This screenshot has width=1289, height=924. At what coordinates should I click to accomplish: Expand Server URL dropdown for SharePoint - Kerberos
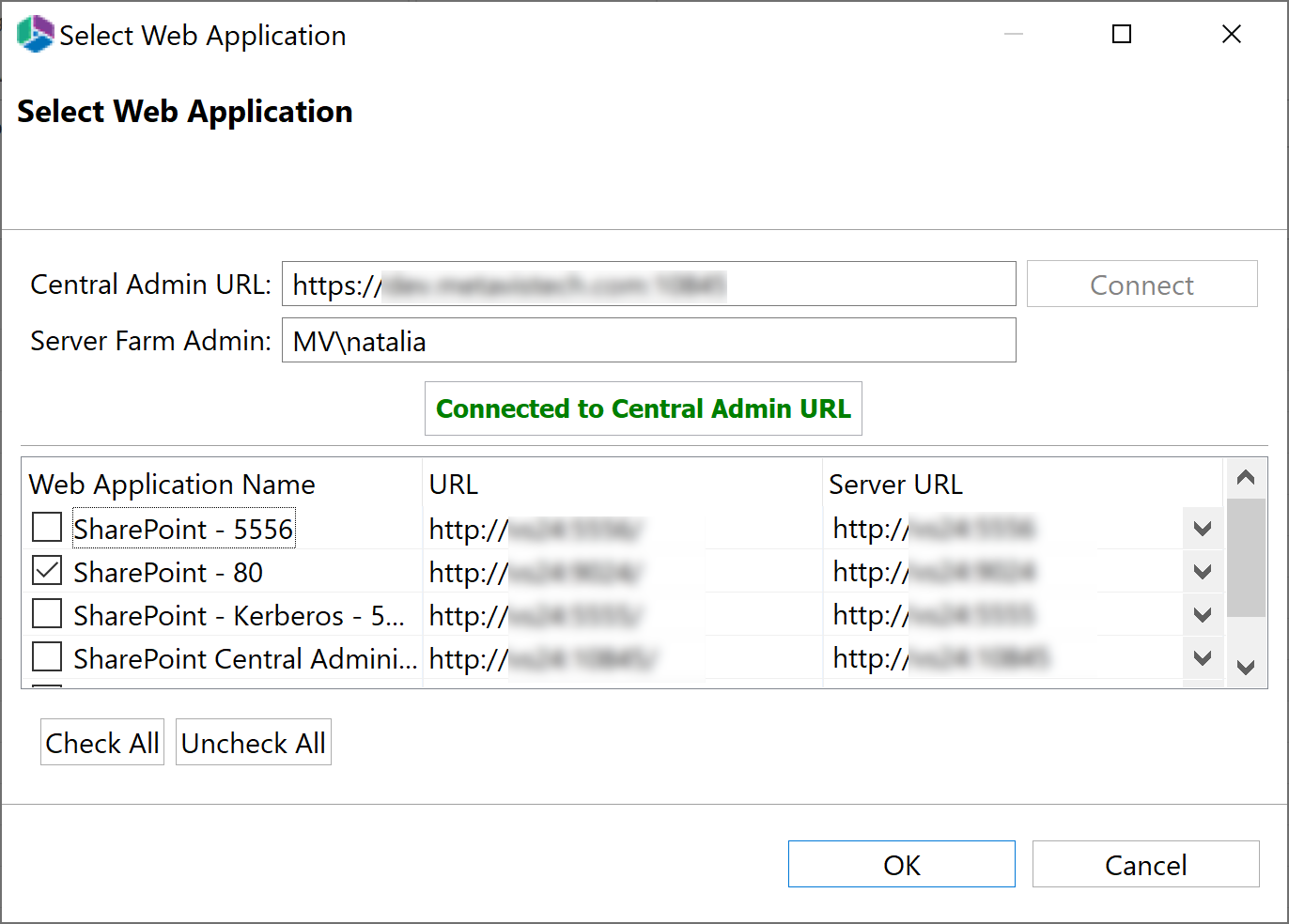pyautogui.click(x=1202, y=615)
